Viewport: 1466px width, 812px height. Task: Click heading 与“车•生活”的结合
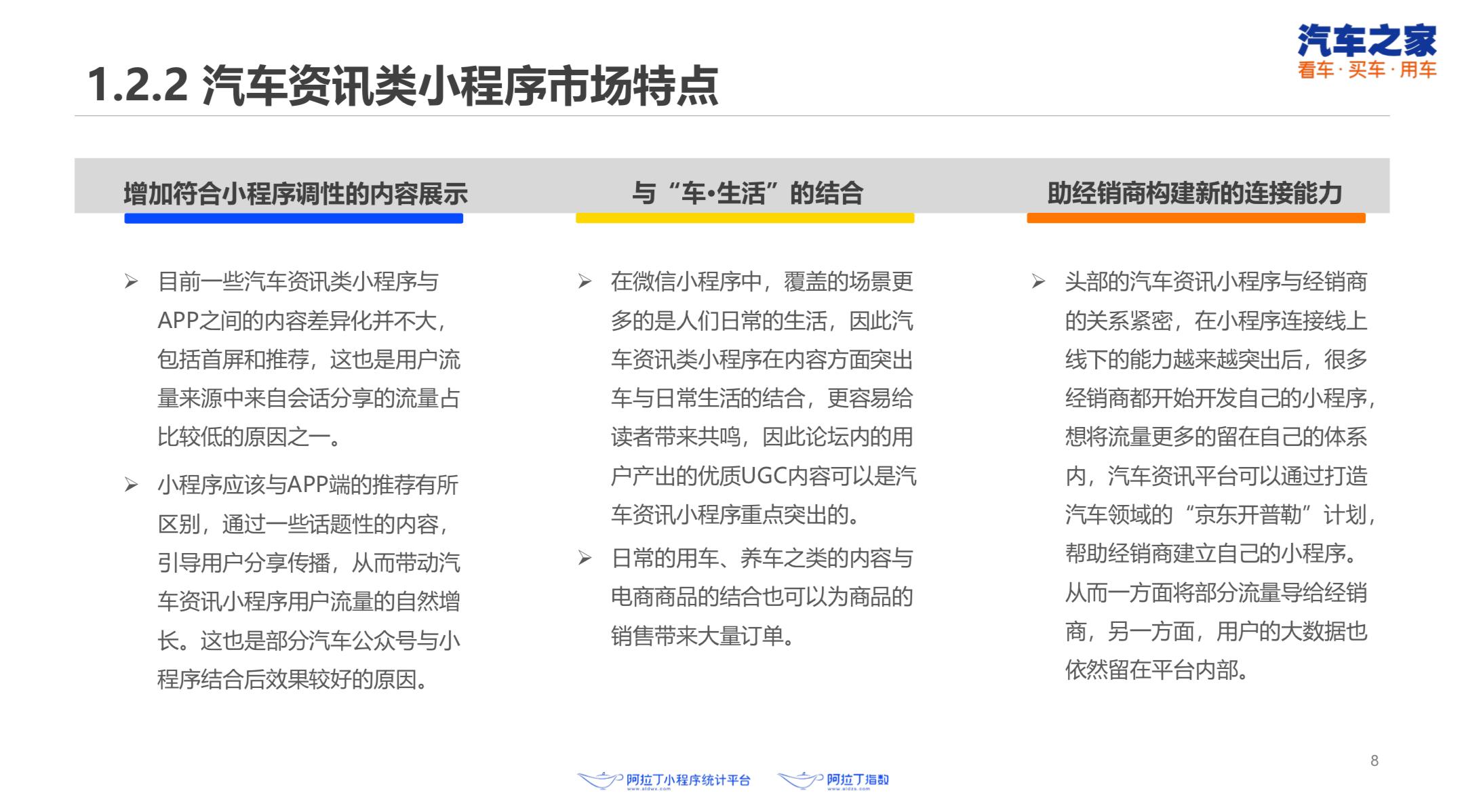click(x=747, y=194)
